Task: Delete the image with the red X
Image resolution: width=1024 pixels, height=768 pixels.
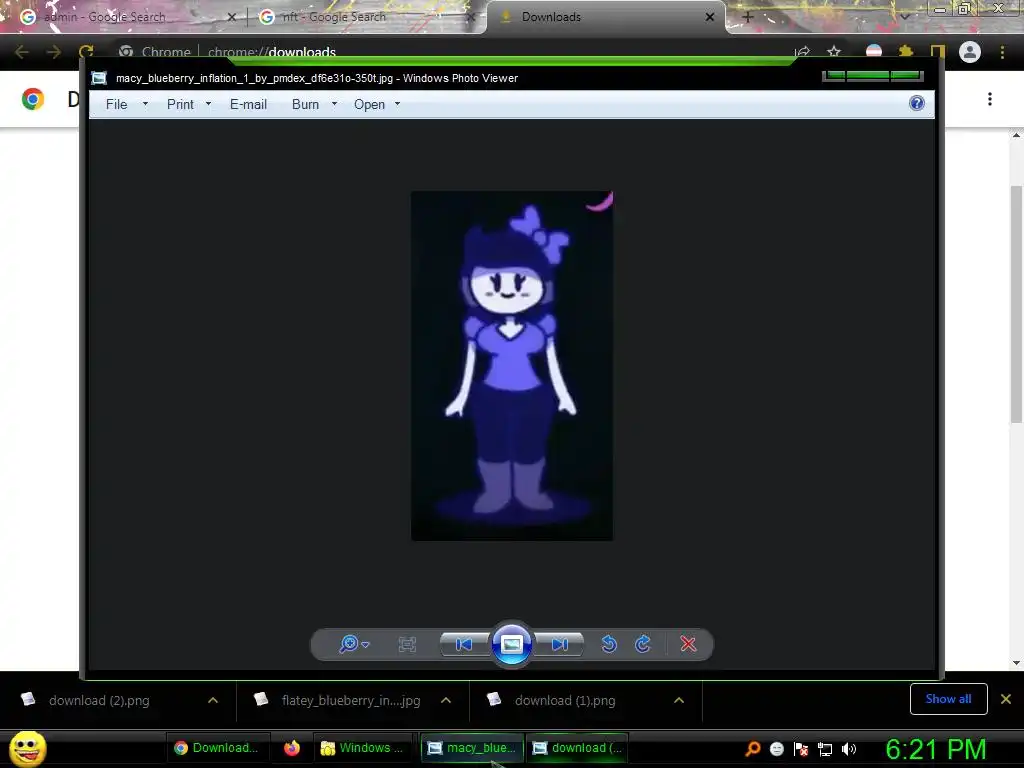Action: (688, 644)
